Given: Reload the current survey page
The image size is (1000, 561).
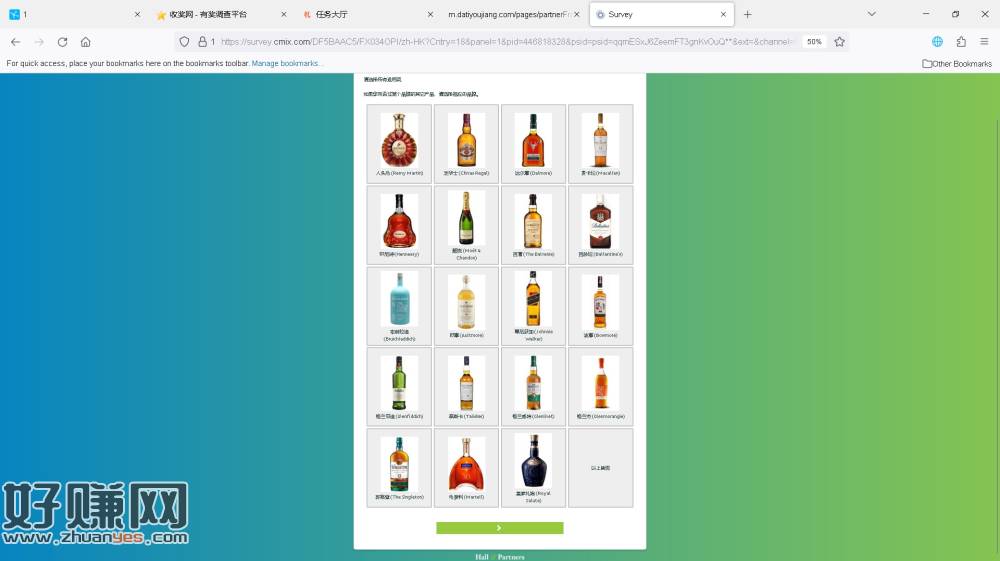Looking at the screenshot, I should [x=62, y=42].
